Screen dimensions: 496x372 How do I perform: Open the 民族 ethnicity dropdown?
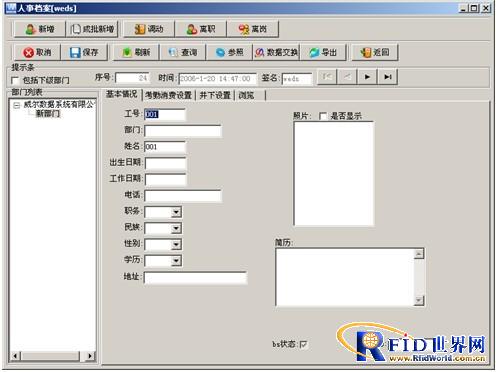(176, 228)
